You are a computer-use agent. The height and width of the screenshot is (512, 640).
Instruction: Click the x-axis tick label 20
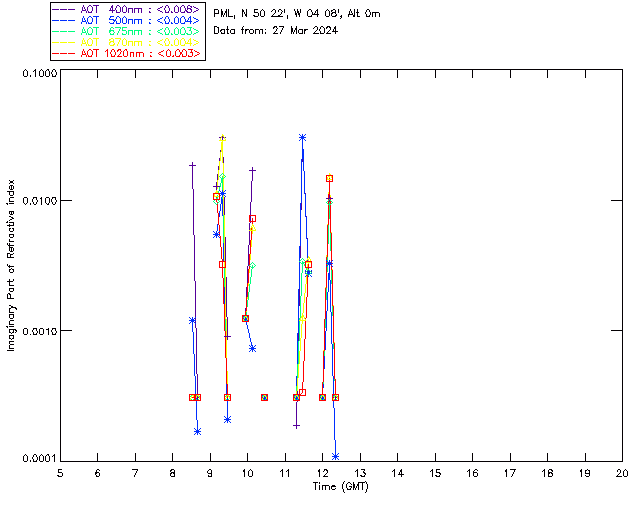622,473
